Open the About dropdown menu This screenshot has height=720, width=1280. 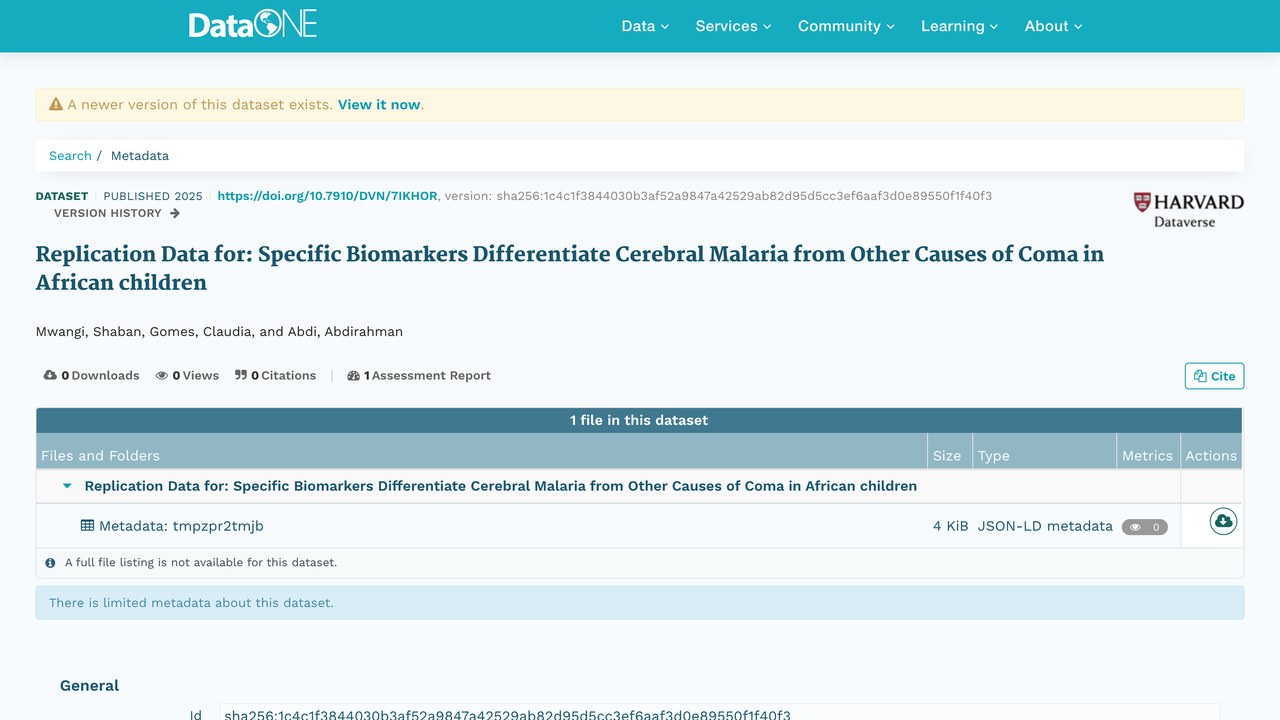pos(1053,26)
